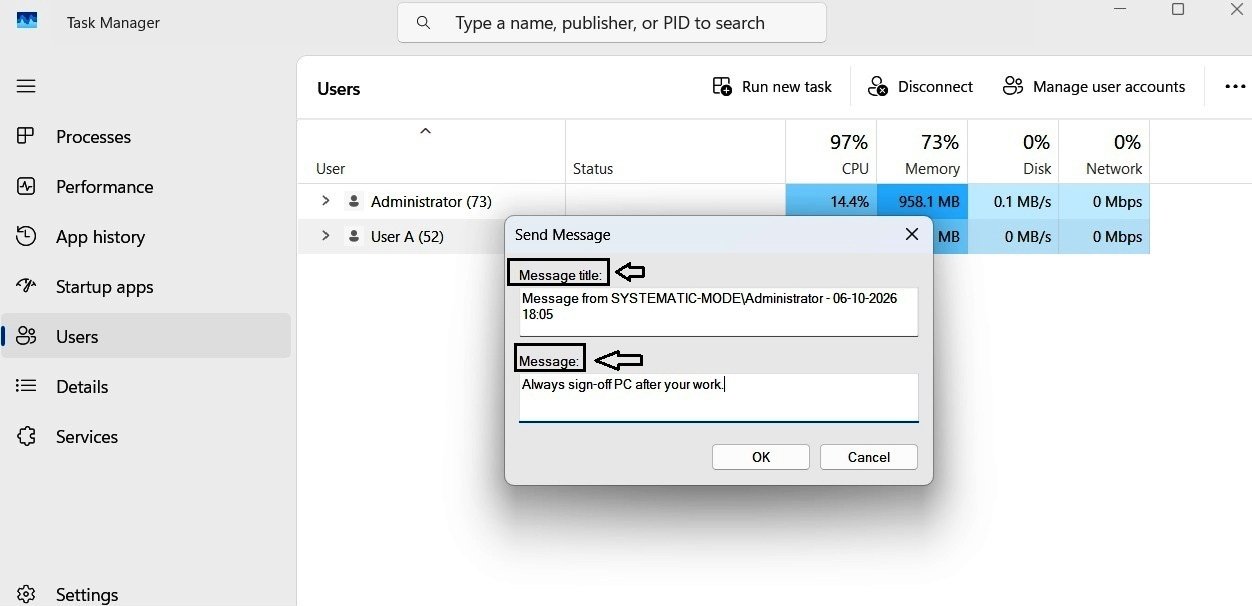
Task: Sort by the User column header
Action: [x=431, y=152]
